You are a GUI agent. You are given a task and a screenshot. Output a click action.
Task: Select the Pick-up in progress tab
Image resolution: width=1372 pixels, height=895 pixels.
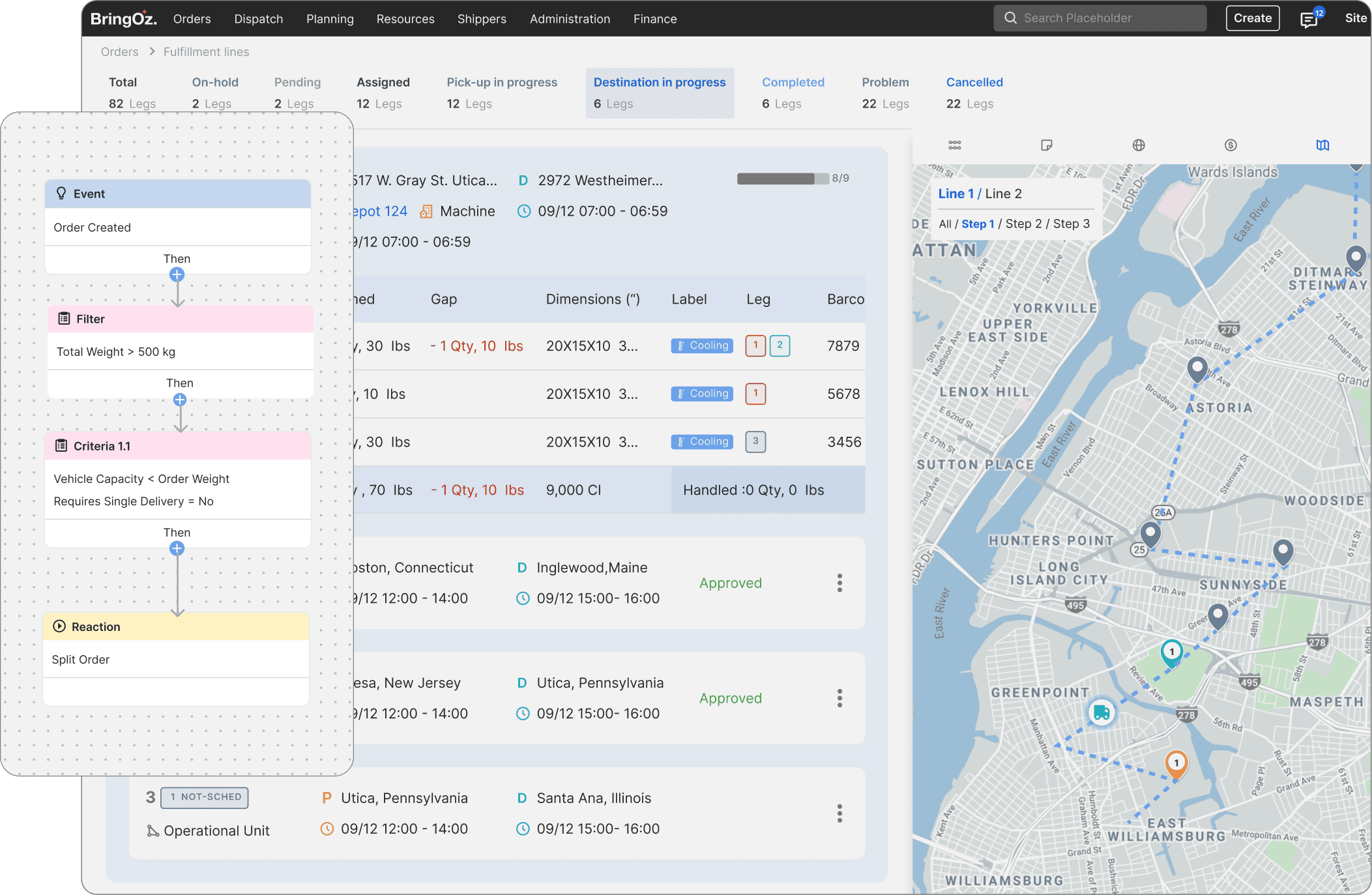(x=502, y=93)
